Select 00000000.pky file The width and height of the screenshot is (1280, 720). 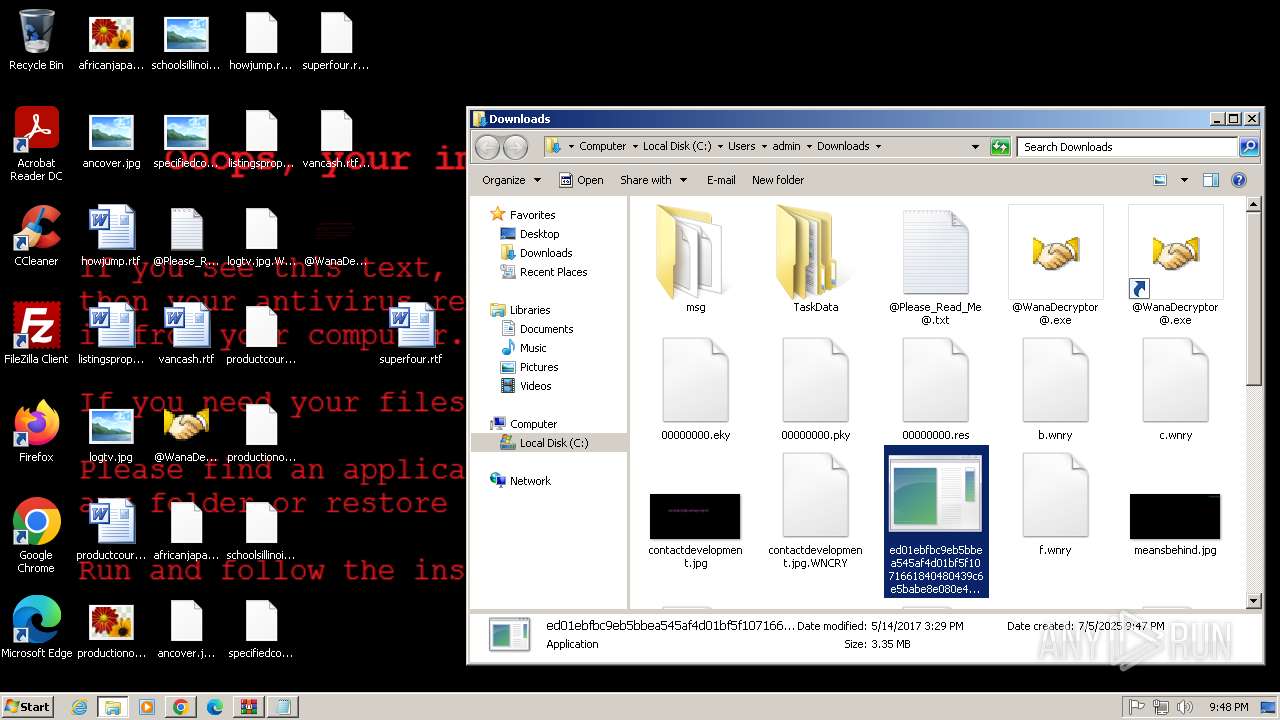tap(815, 389)
